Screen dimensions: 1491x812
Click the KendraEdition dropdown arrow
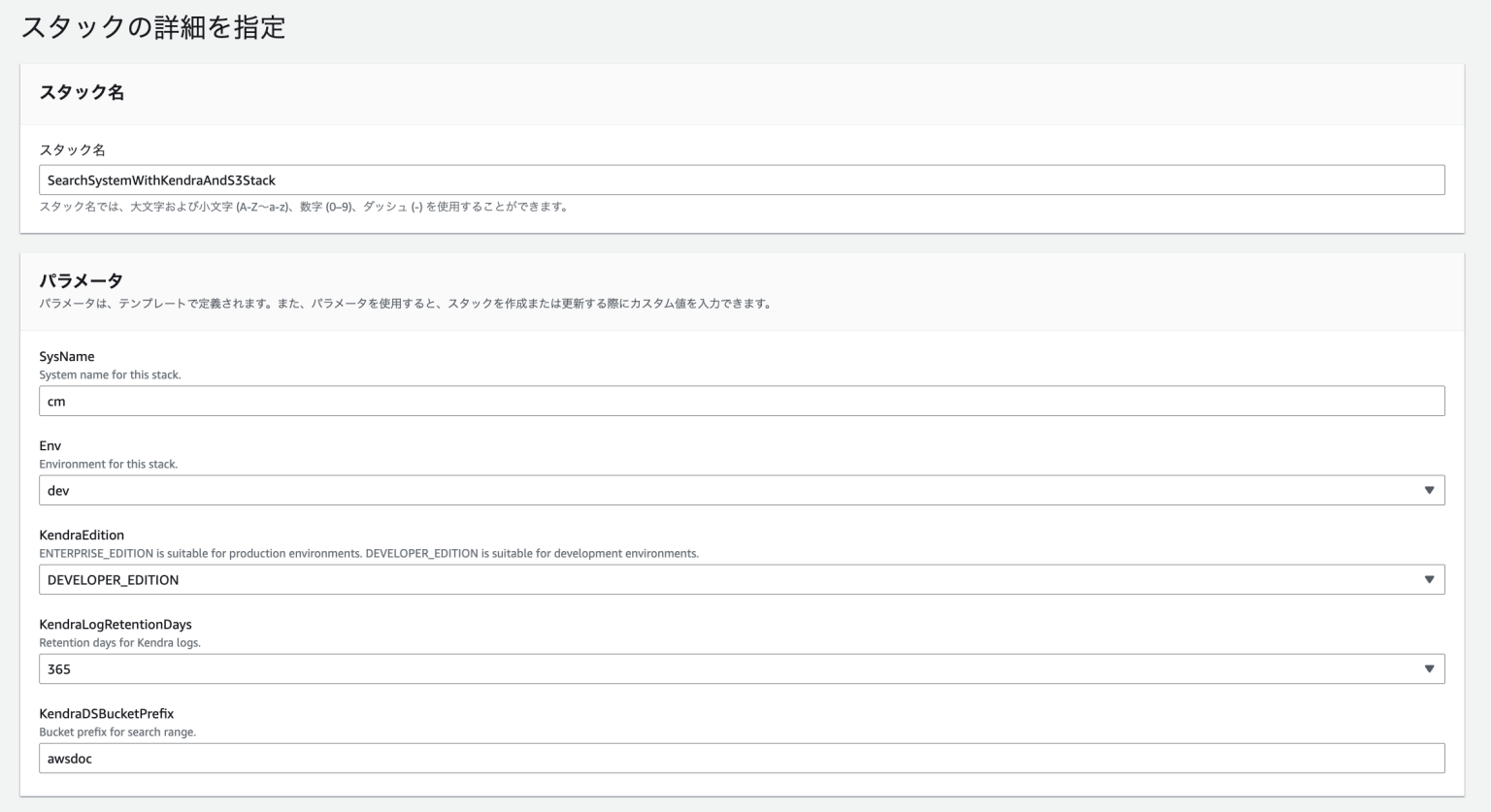tap(1431, 579)
